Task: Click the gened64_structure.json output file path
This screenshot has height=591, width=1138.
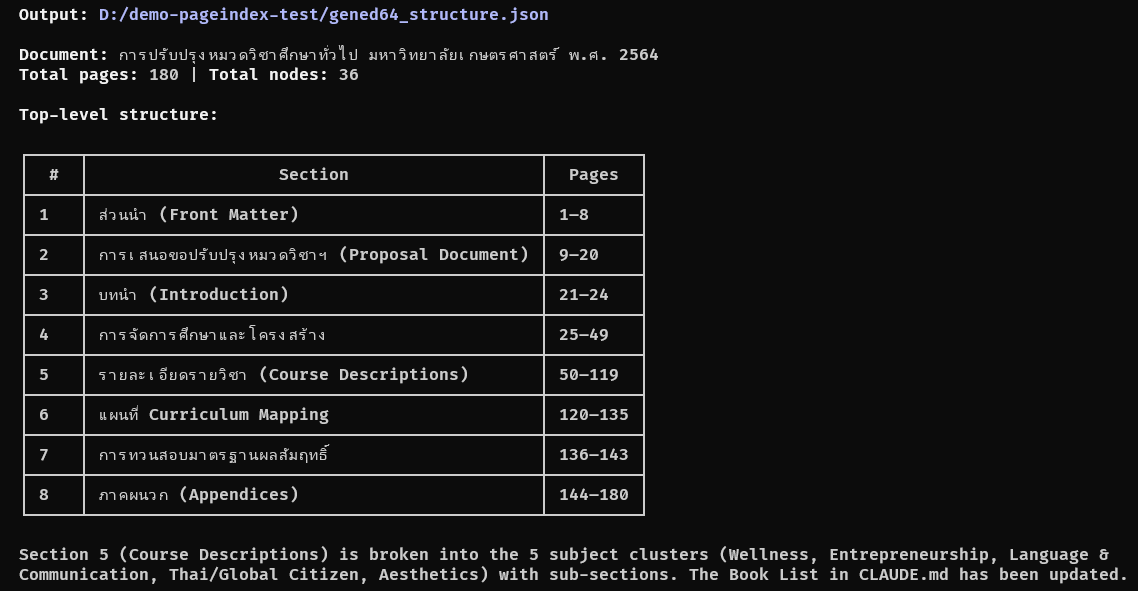Action: pos(323,15)
